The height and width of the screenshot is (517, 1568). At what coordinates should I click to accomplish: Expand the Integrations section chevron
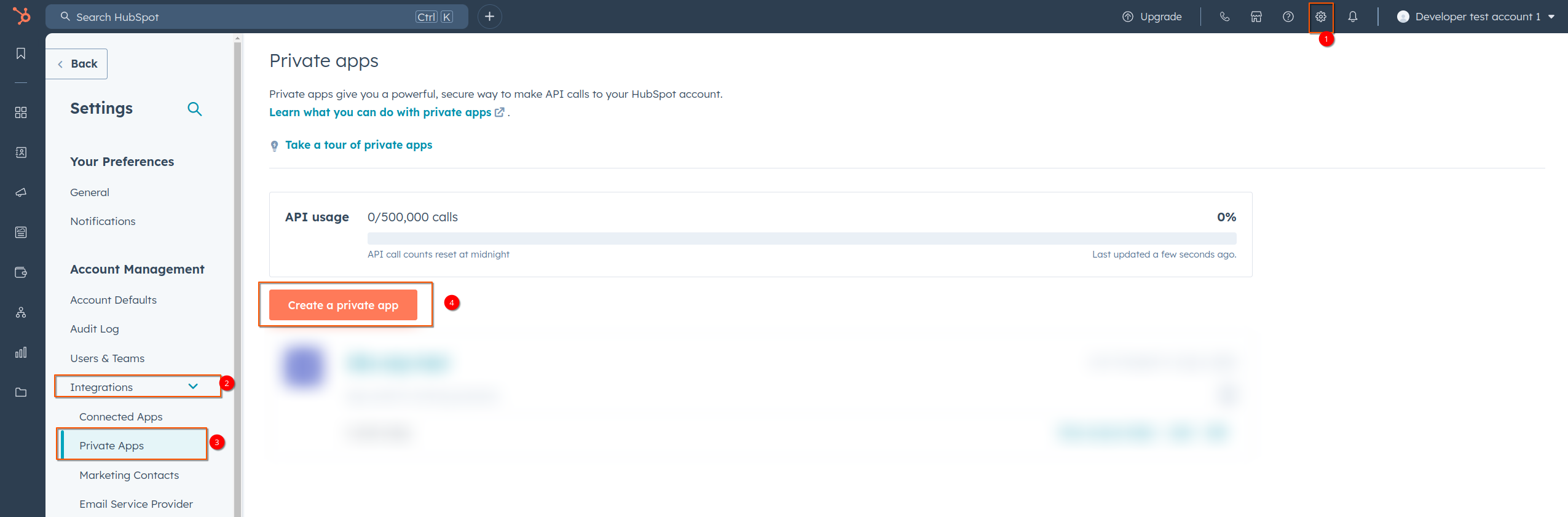coord(193,387)
